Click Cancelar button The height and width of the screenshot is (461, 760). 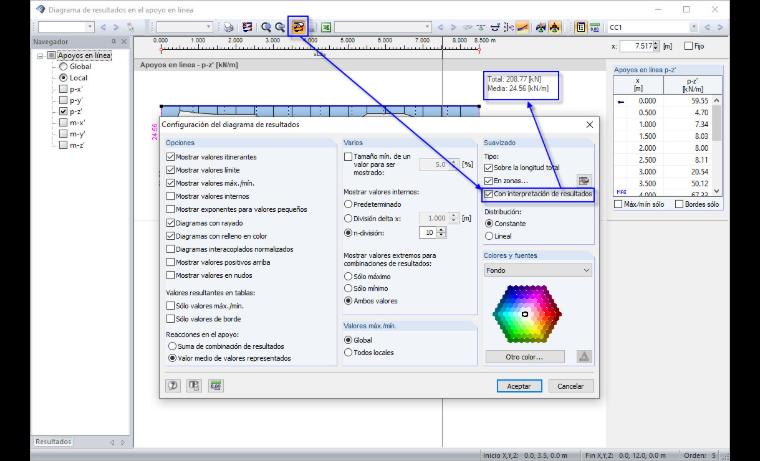570,386
